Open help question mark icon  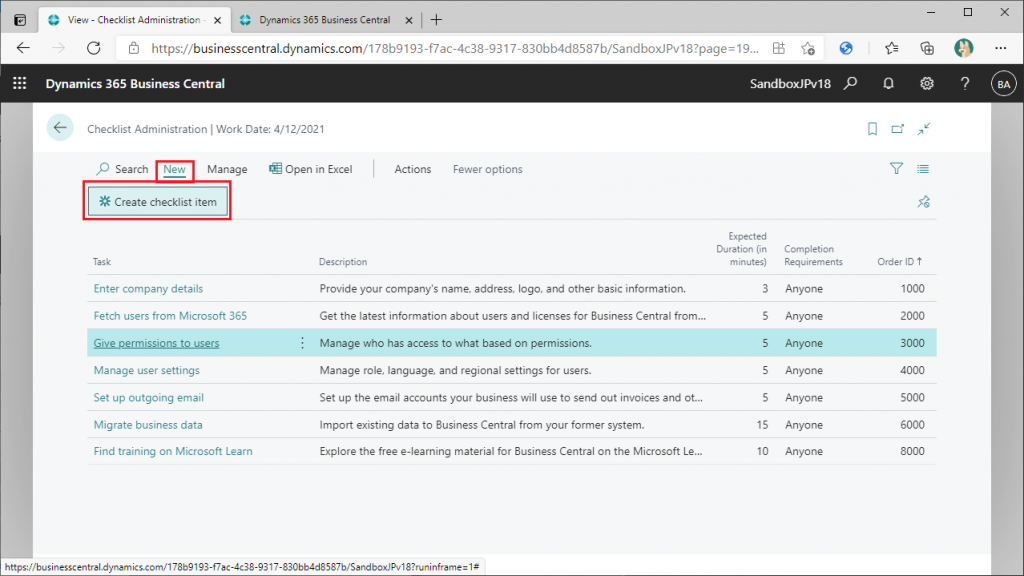(x=965, y=84)
